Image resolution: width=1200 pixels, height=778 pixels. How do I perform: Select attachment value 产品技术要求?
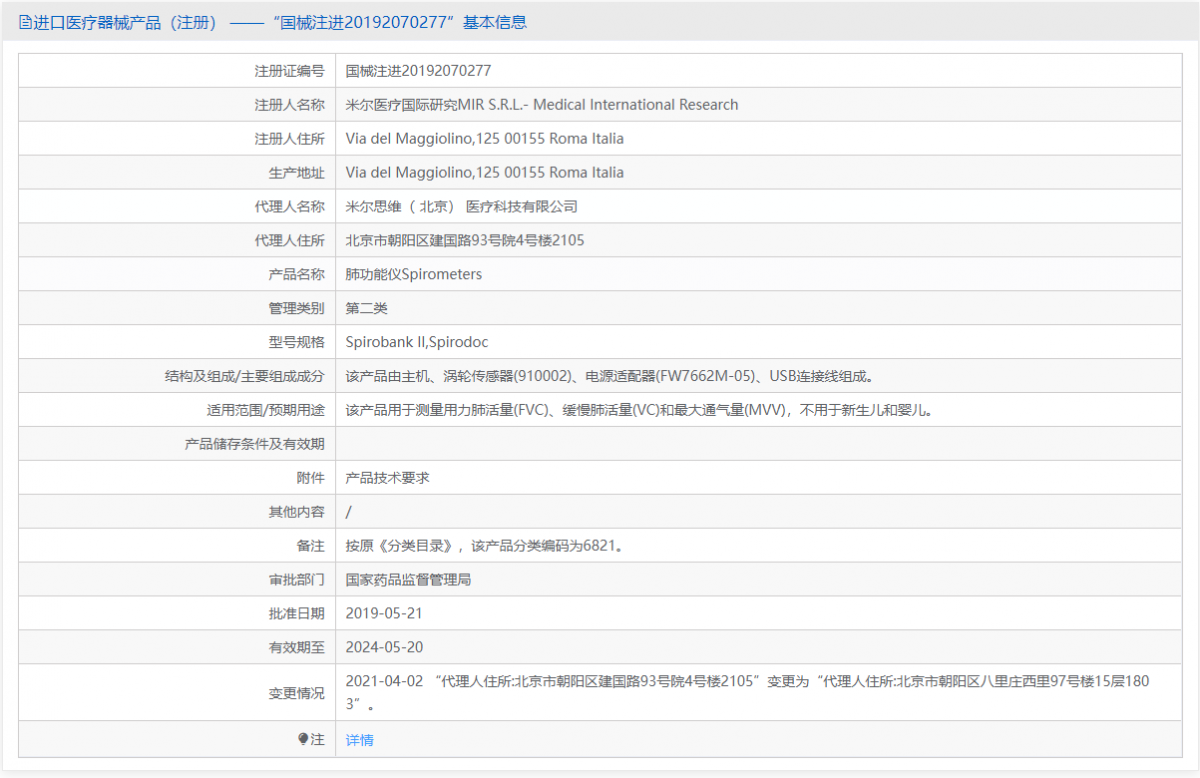pos(387,478)
